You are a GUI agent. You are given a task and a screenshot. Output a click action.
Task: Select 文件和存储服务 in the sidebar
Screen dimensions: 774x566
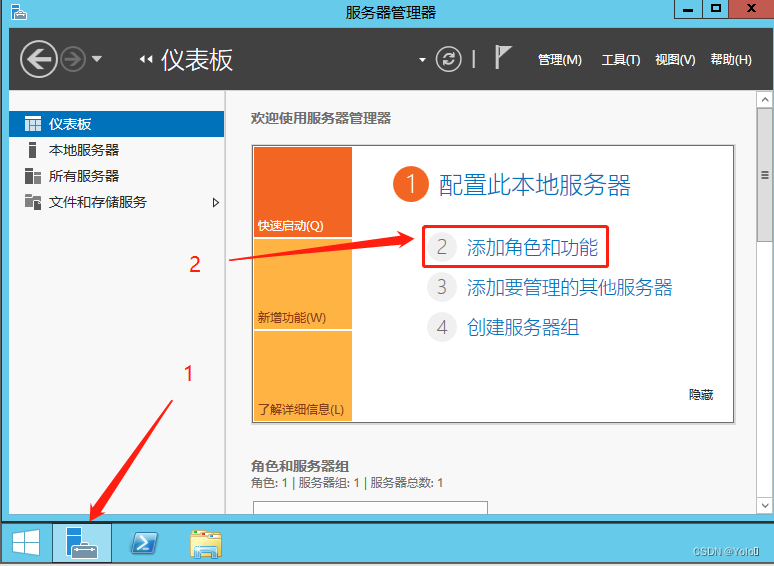point(116,202)
